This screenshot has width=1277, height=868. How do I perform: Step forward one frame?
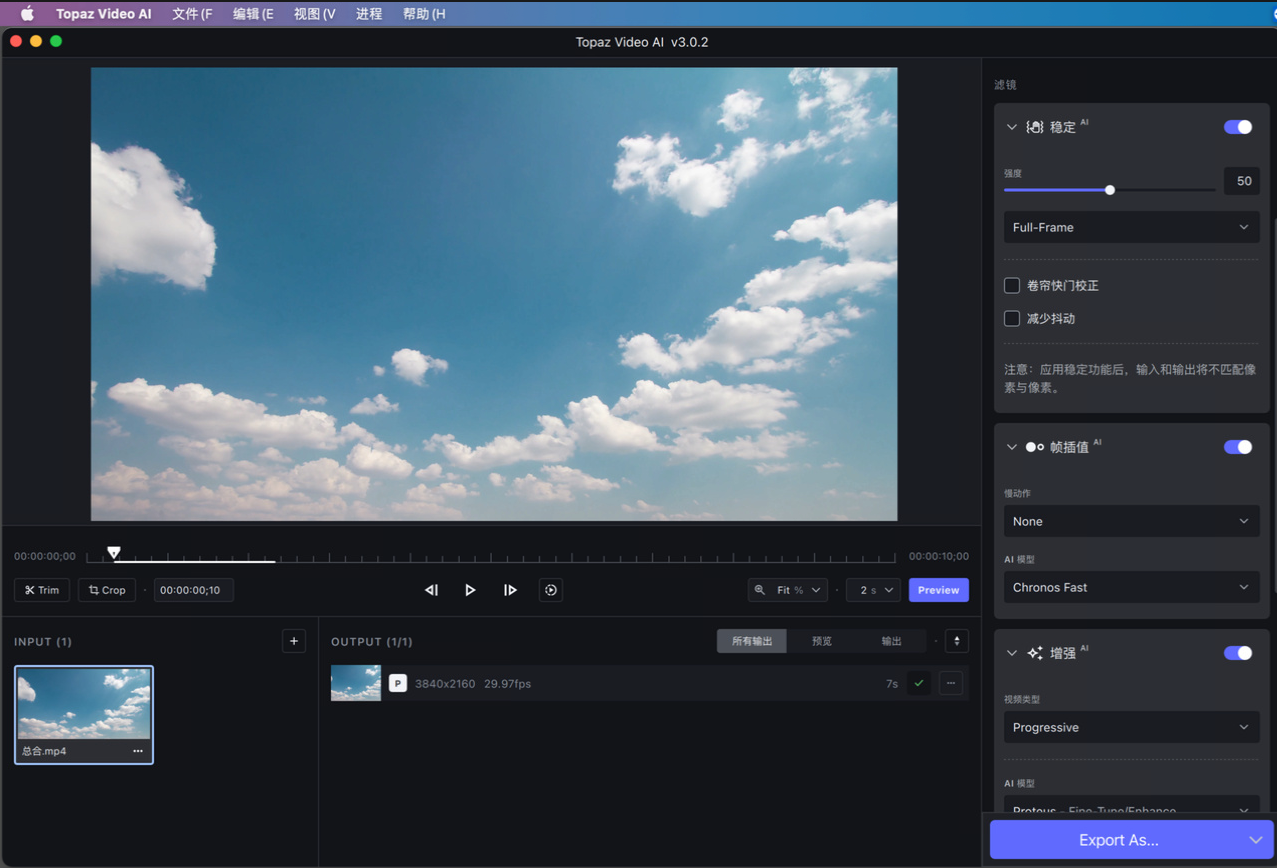(x=510, y=590)
